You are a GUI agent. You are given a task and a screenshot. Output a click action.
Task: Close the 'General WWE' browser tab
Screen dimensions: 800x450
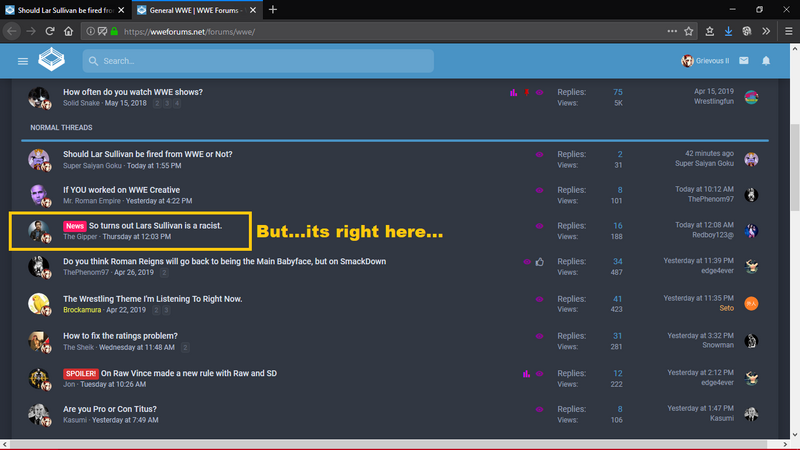pos(253,10)
